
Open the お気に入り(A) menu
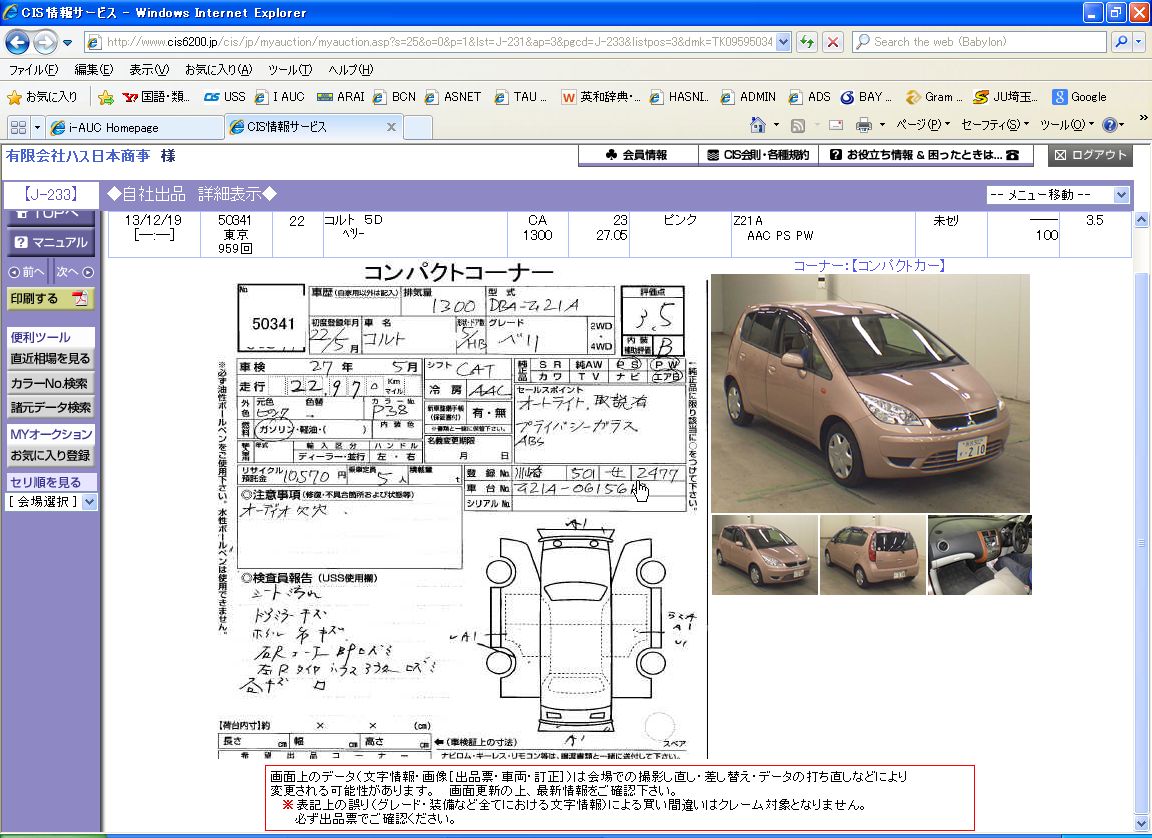click(x=218, y=70)
